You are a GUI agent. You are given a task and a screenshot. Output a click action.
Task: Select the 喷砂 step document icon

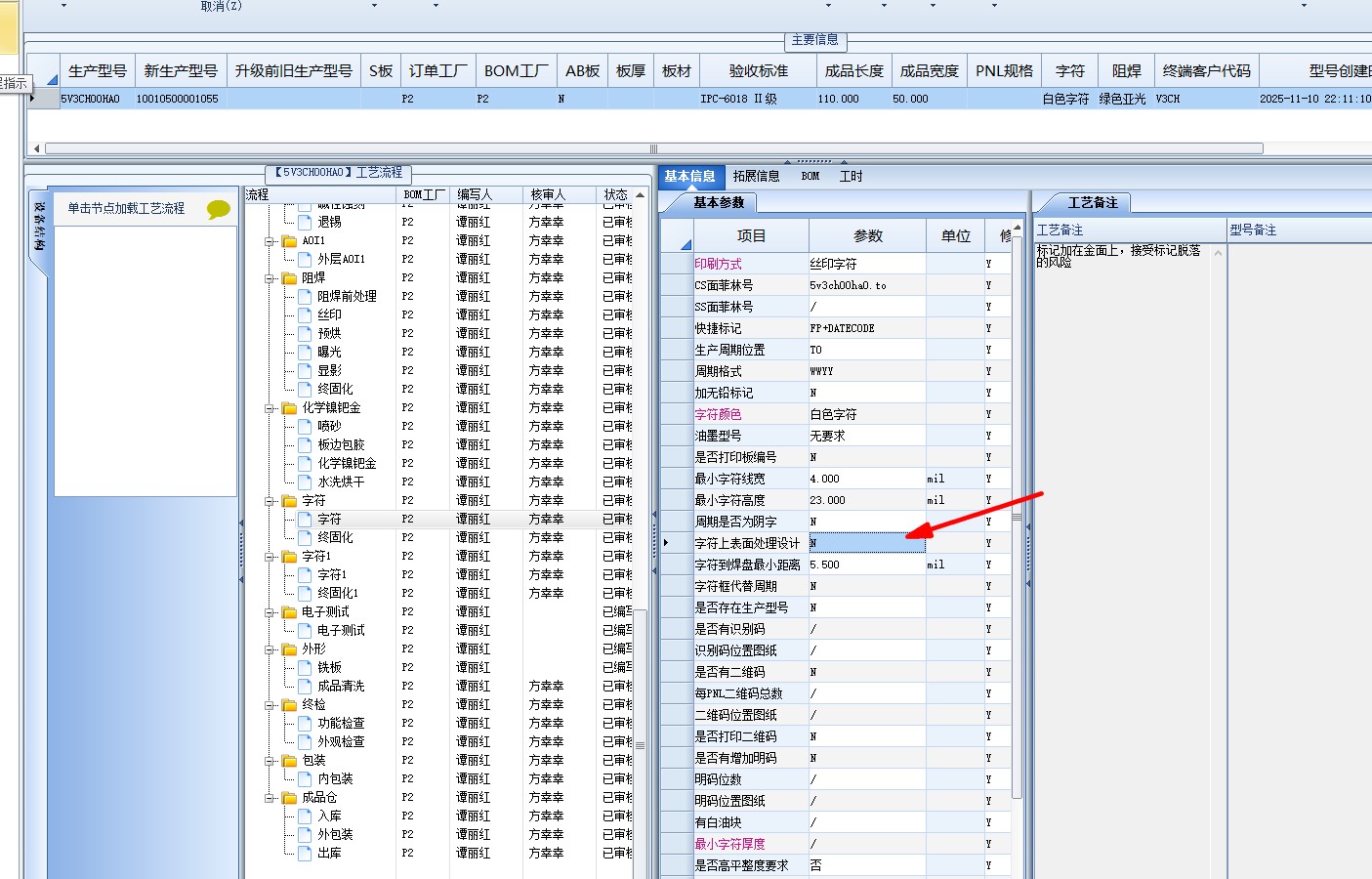(x=305, y=426)
